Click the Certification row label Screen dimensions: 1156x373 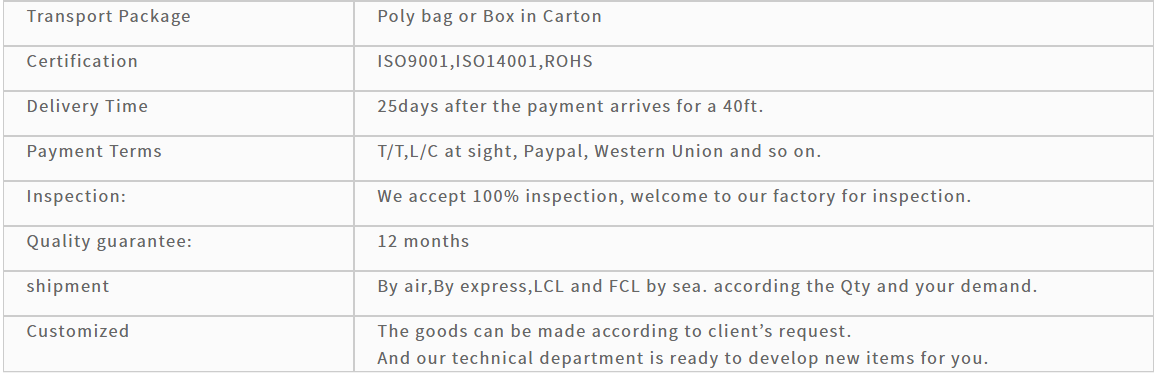pos(82,61)
